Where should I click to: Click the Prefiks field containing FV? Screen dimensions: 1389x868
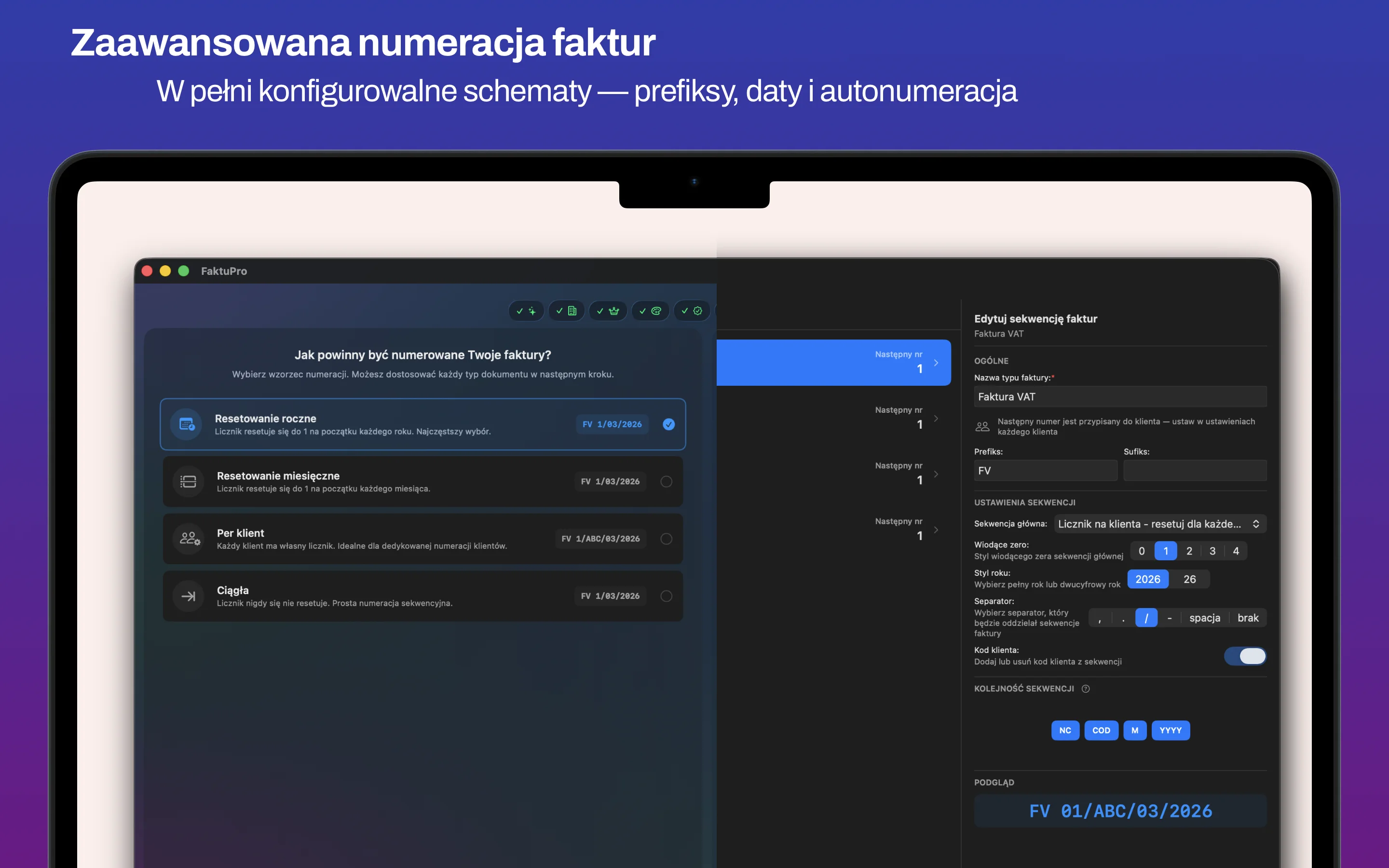click(x=1045, y=471)
